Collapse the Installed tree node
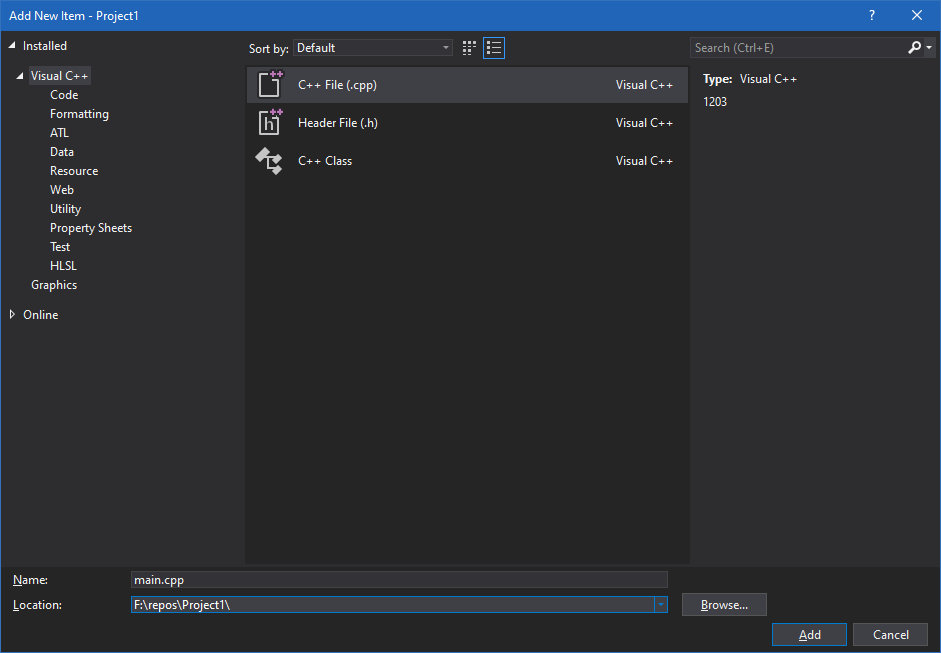Image resolution: width=941 pixels, height=653 pixels. [x=12, y=46]
